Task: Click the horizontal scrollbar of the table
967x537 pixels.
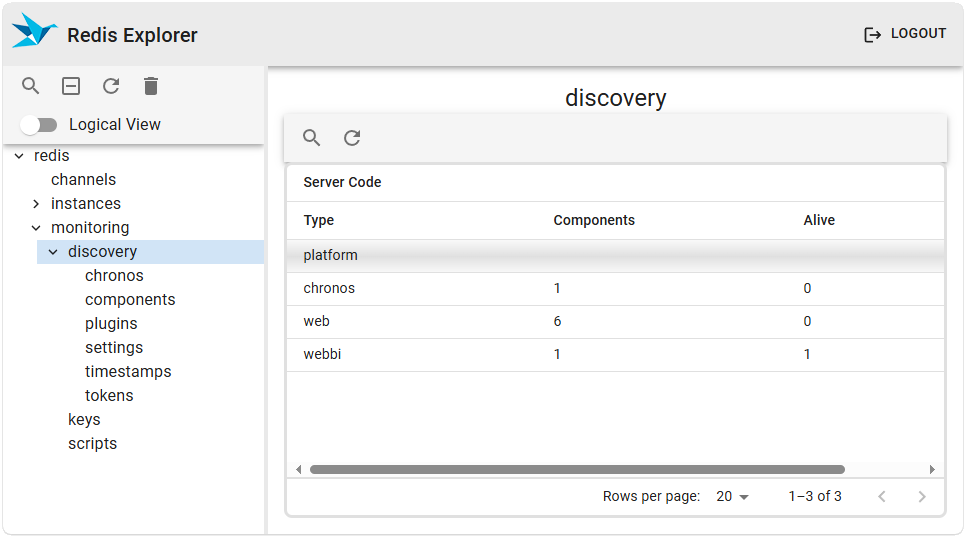Action: pos(577,469)
